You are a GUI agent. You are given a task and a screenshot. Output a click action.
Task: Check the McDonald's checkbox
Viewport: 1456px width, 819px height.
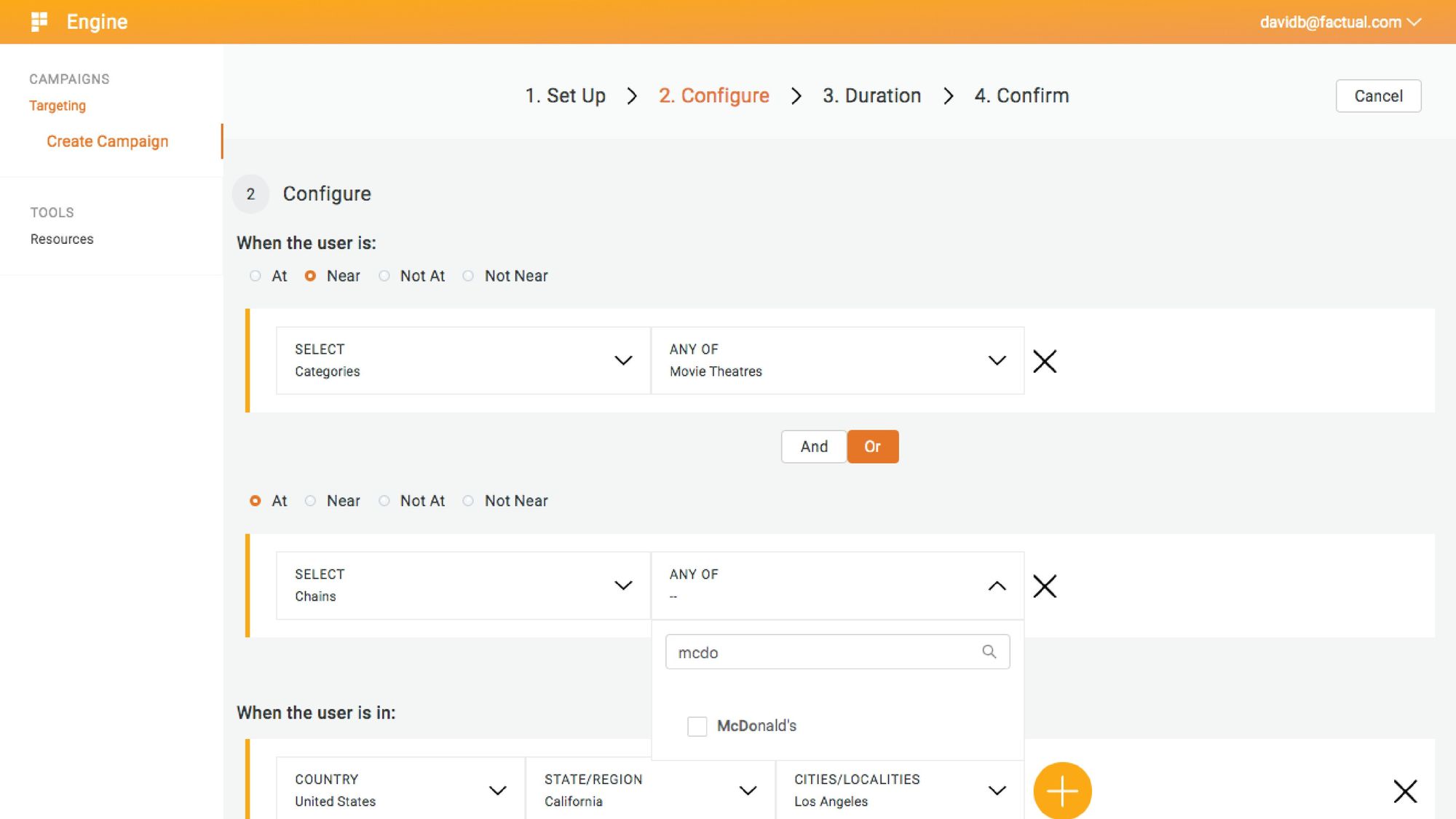click(x=697, y=726)
